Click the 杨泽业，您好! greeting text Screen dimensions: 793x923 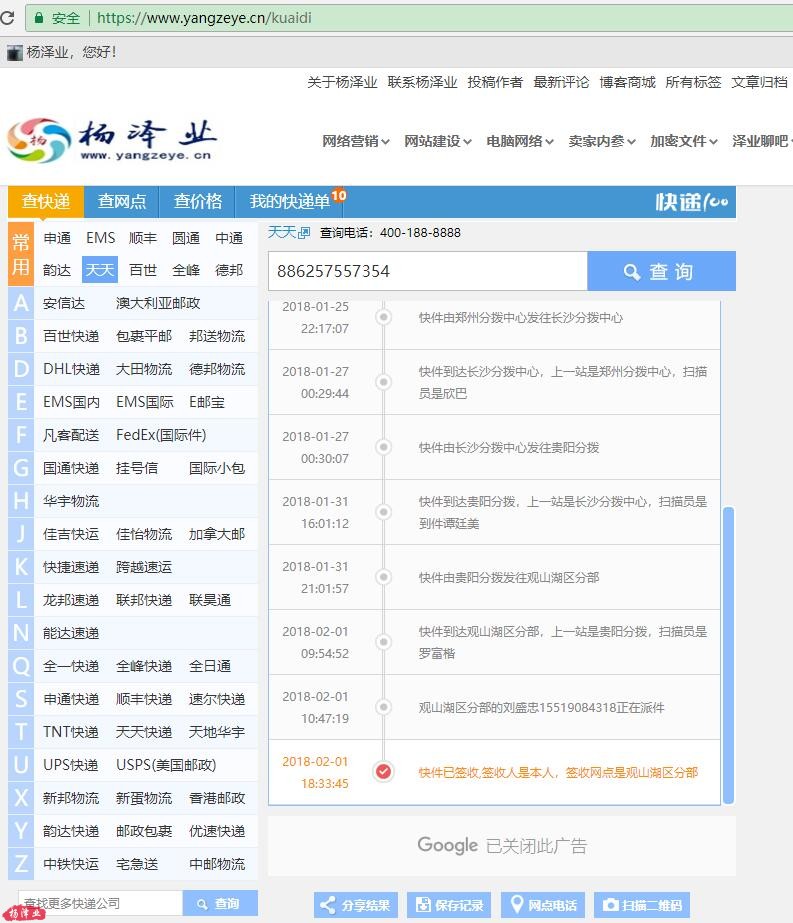click(x=71, y=52)
